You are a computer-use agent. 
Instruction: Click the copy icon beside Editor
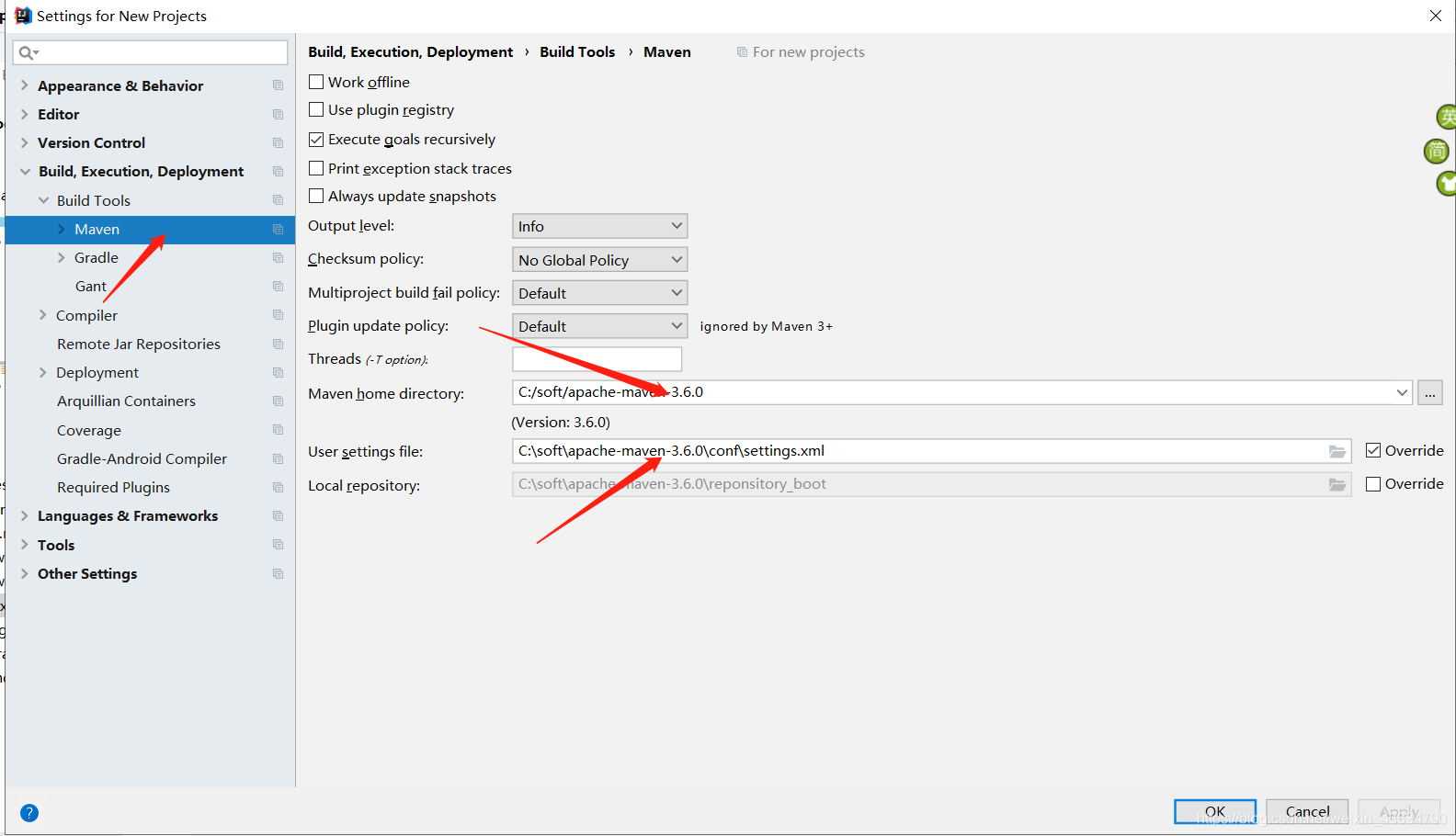click(x=278, y=114)
